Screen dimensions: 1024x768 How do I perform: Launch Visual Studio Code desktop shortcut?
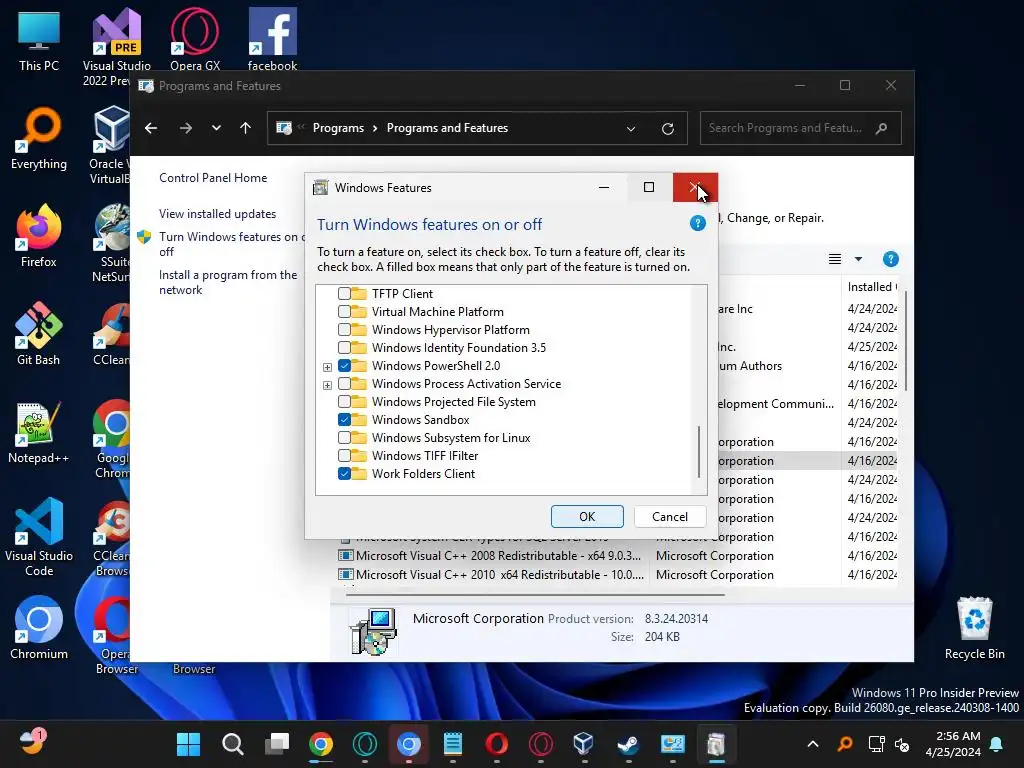(39, 537)
